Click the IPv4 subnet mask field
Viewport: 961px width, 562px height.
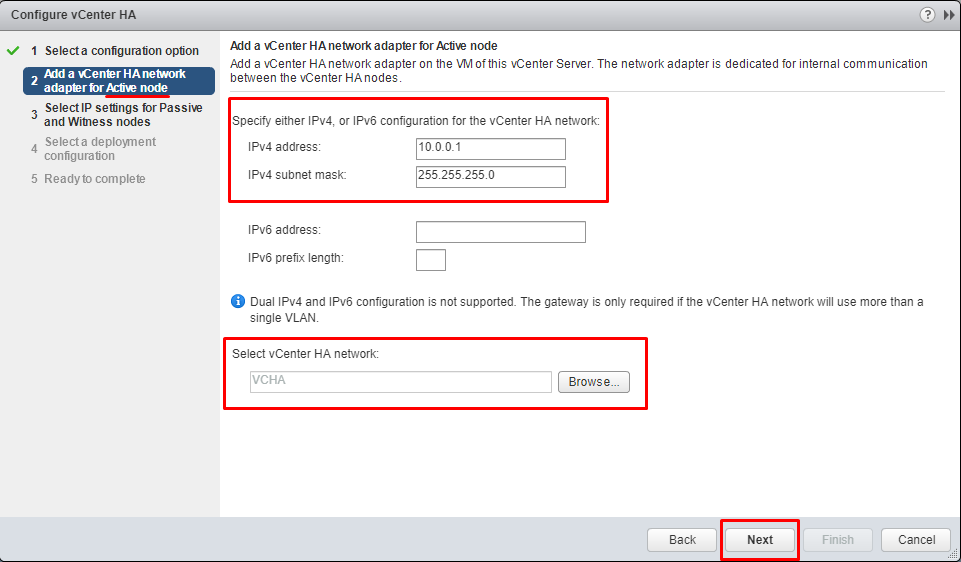[x=490, y=177]
